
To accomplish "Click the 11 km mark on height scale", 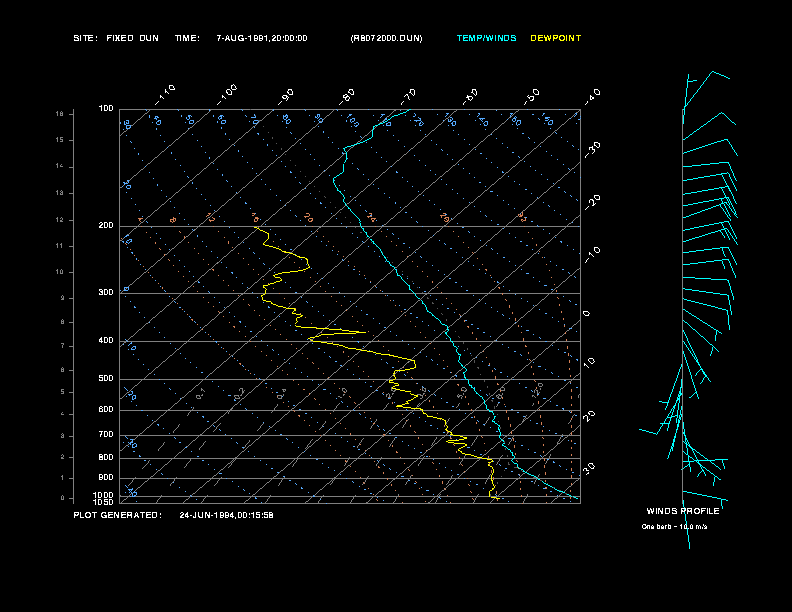I will pyautogui.click(x=60, y=246).
